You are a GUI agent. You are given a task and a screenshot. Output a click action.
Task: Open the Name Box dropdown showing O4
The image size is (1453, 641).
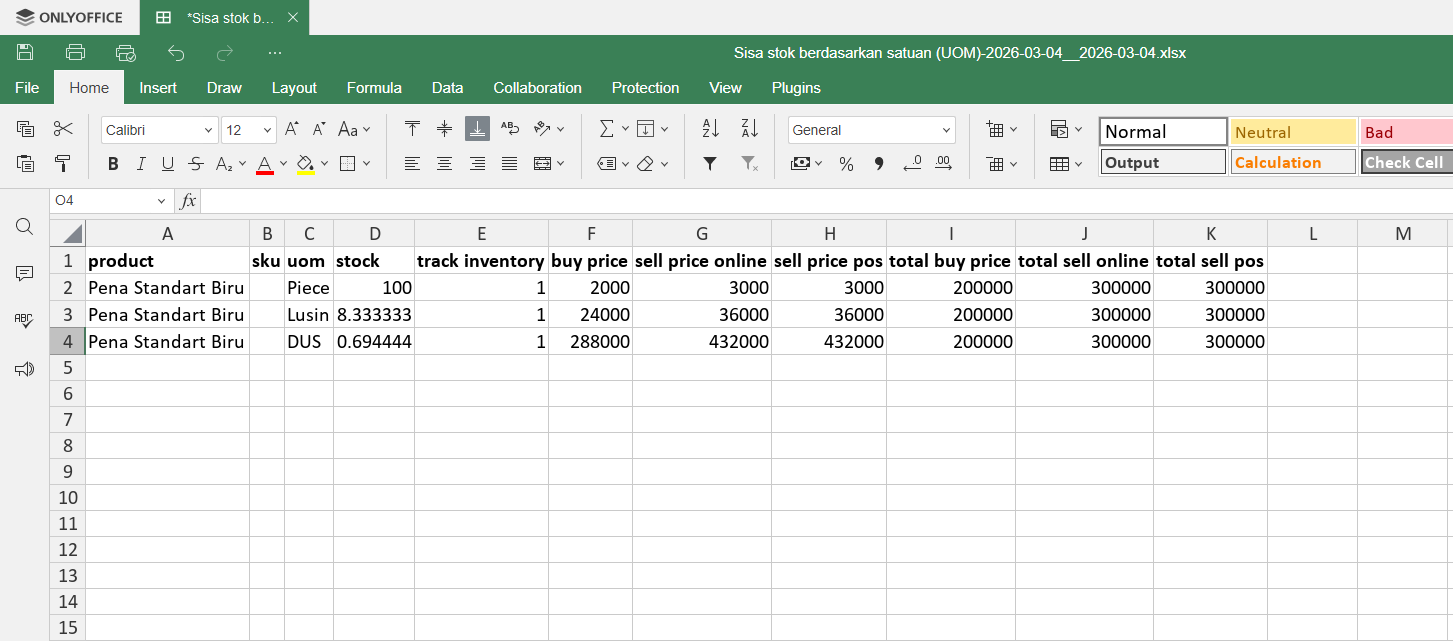pyautogui.click(x=162, y=201)
